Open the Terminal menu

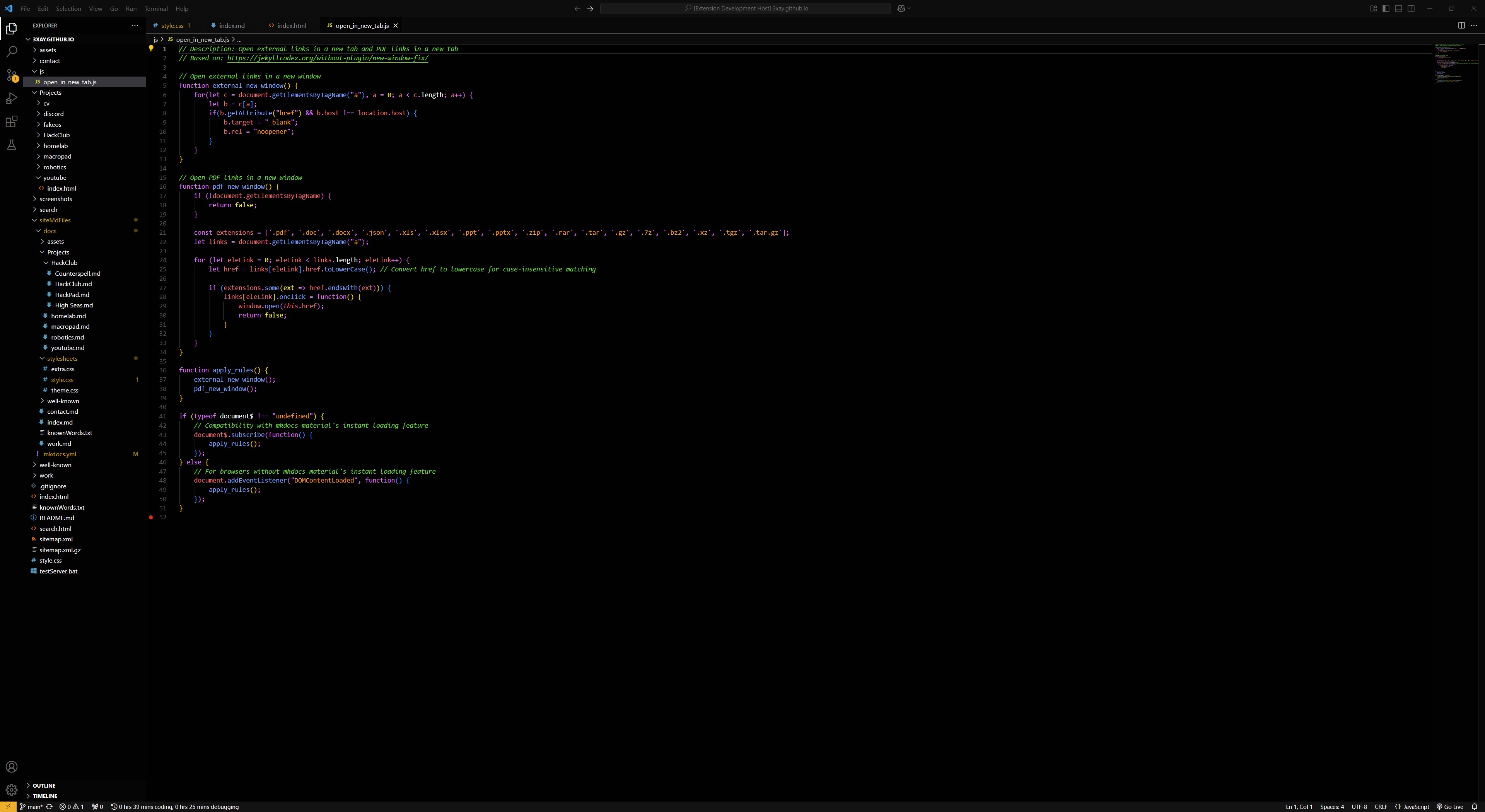click(x=155, y=9)
